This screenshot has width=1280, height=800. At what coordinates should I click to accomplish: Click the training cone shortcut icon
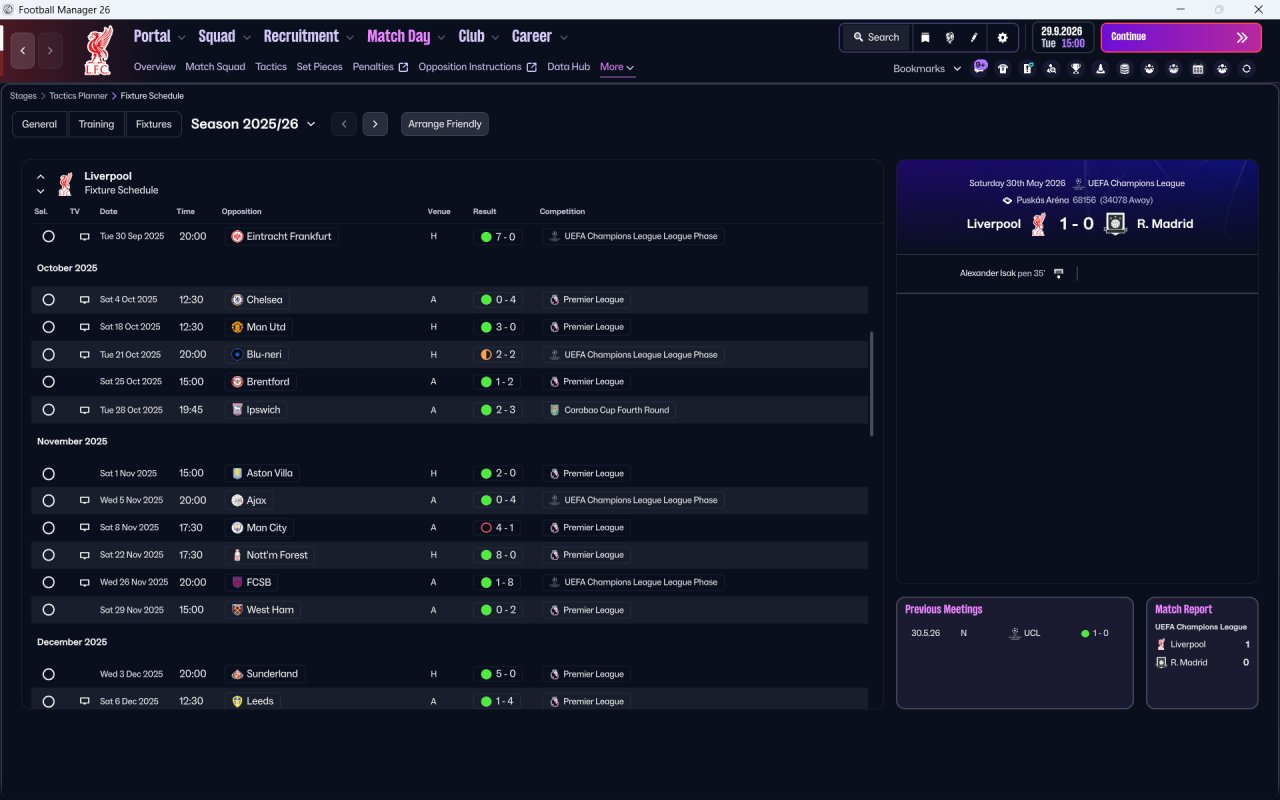1100,69
